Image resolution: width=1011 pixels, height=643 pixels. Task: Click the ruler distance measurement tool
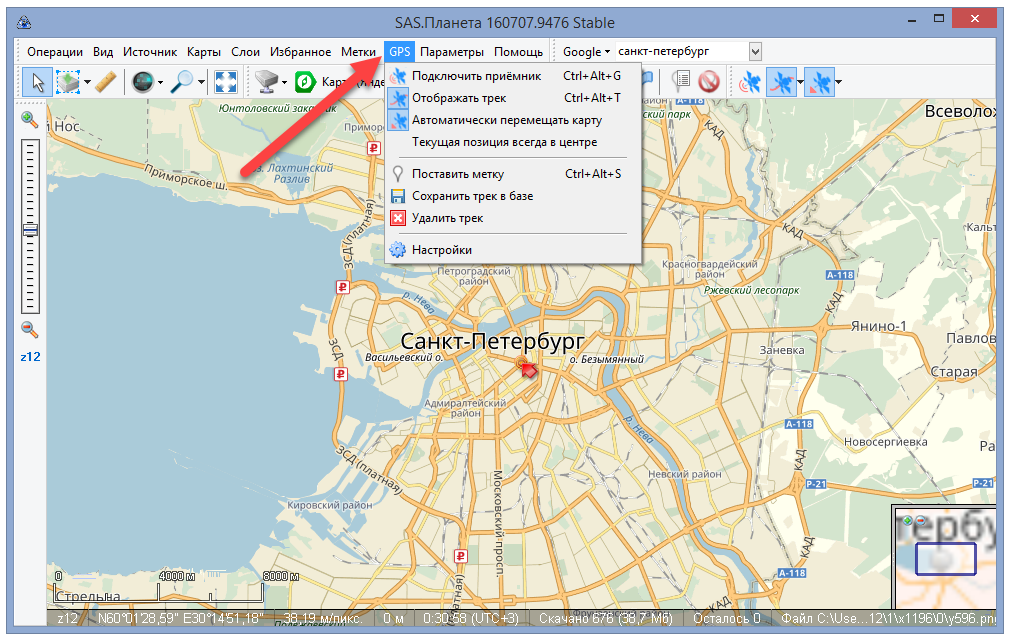click(x=106, y=82)
